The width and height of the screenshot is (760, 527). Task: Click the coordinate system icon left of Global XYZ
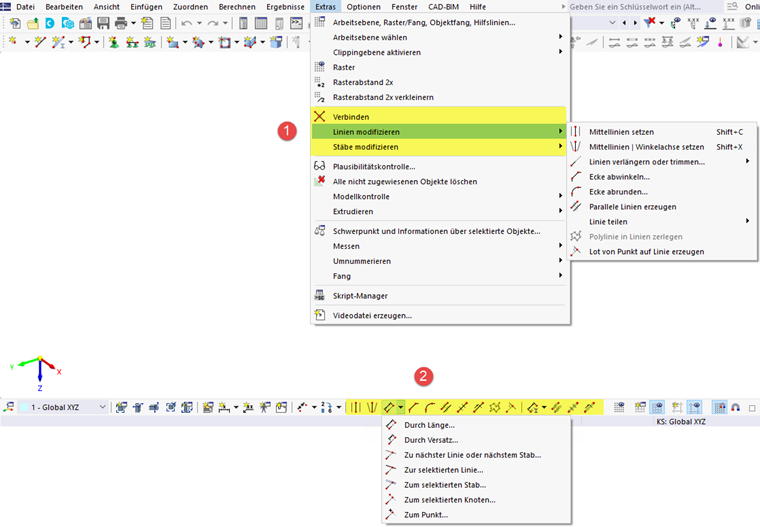click(8, 407)
